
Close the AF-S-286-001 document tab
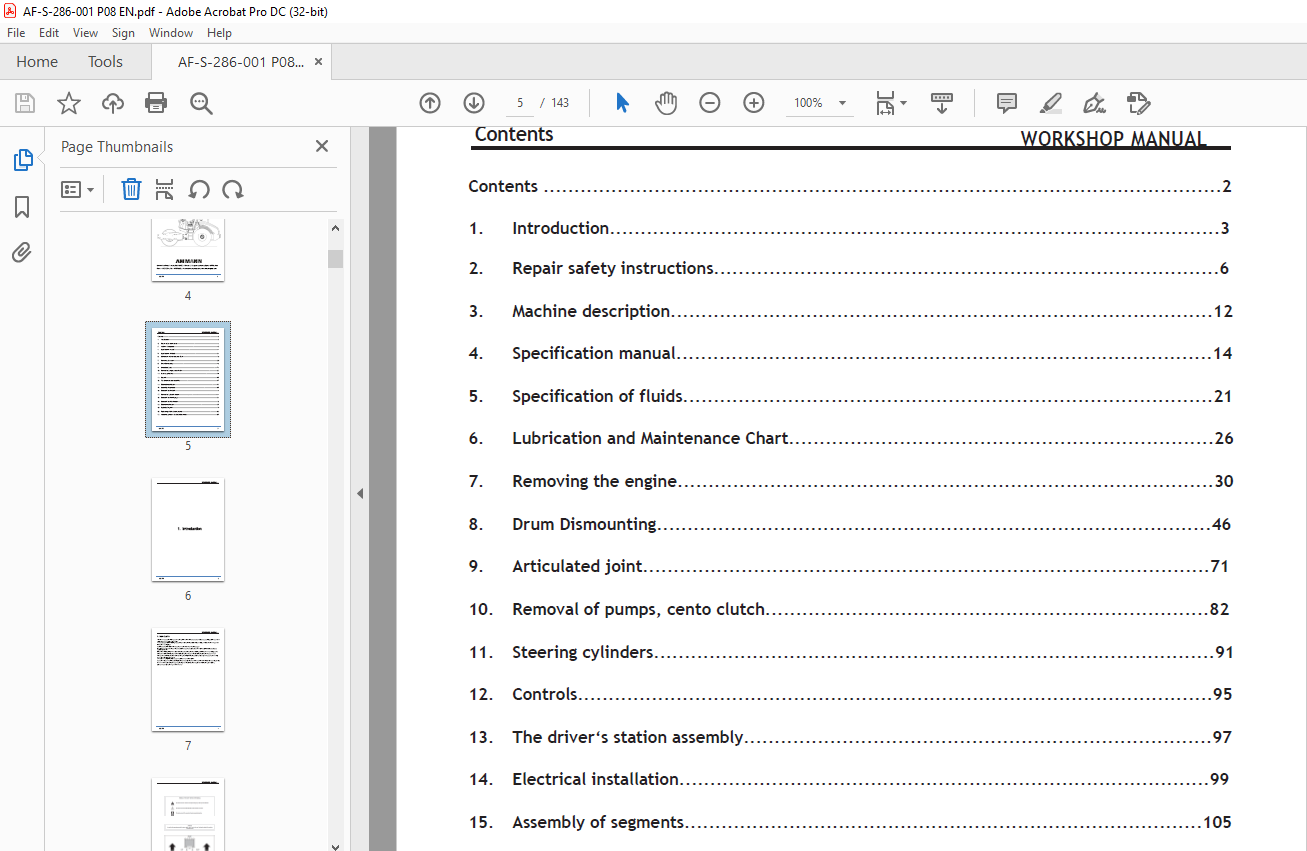point(318,62)
